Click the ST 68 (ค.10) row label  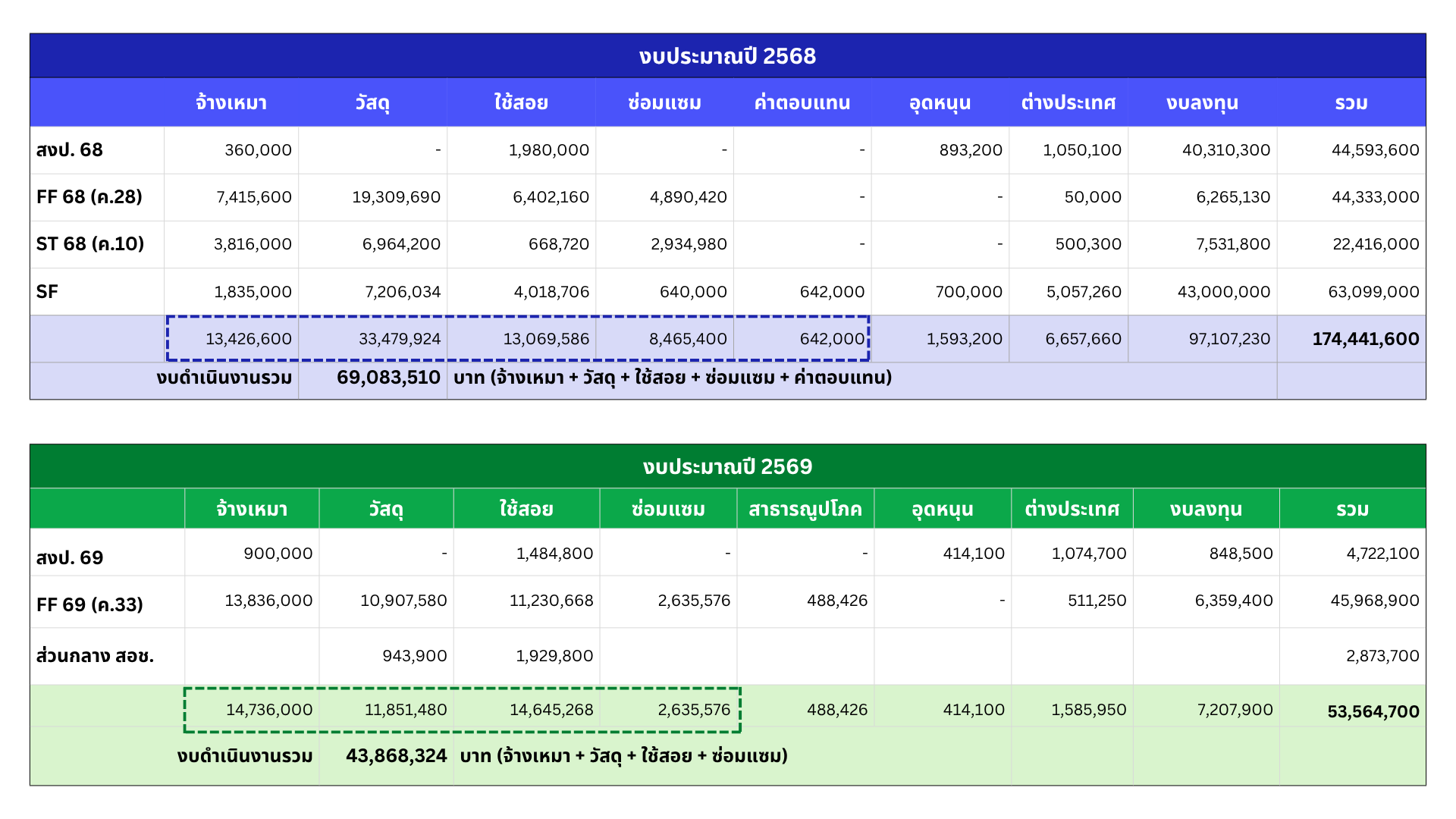[x=90, y=244]
